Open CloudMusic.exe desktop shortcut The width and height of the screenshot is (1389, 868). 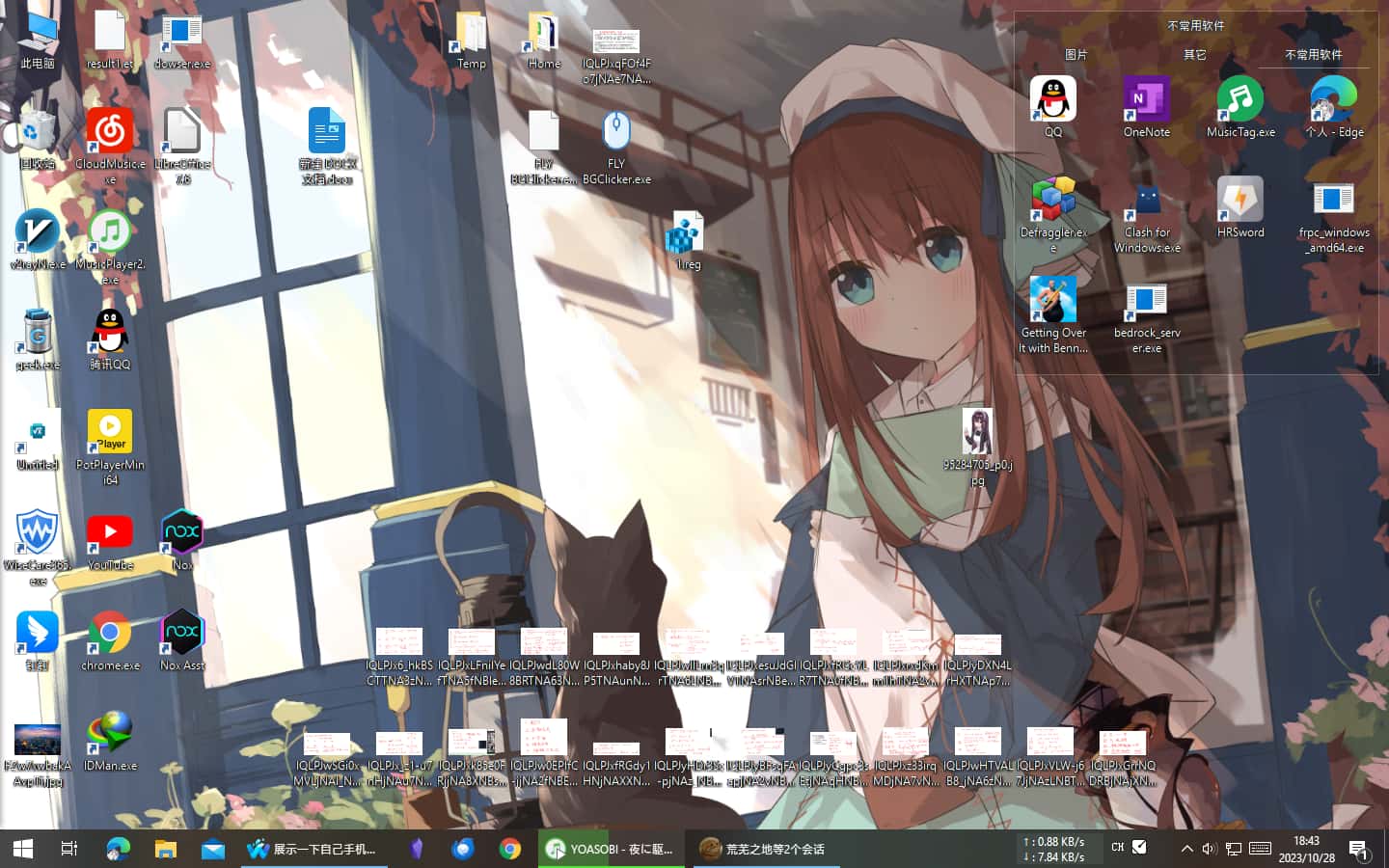click(x=110, y=132)
